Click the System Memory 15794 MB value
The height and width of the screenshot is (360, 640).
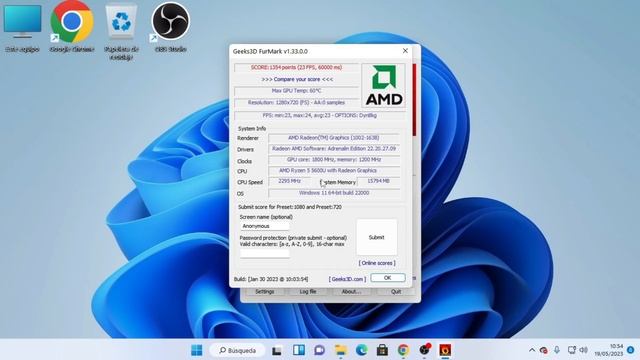point(378,181)
